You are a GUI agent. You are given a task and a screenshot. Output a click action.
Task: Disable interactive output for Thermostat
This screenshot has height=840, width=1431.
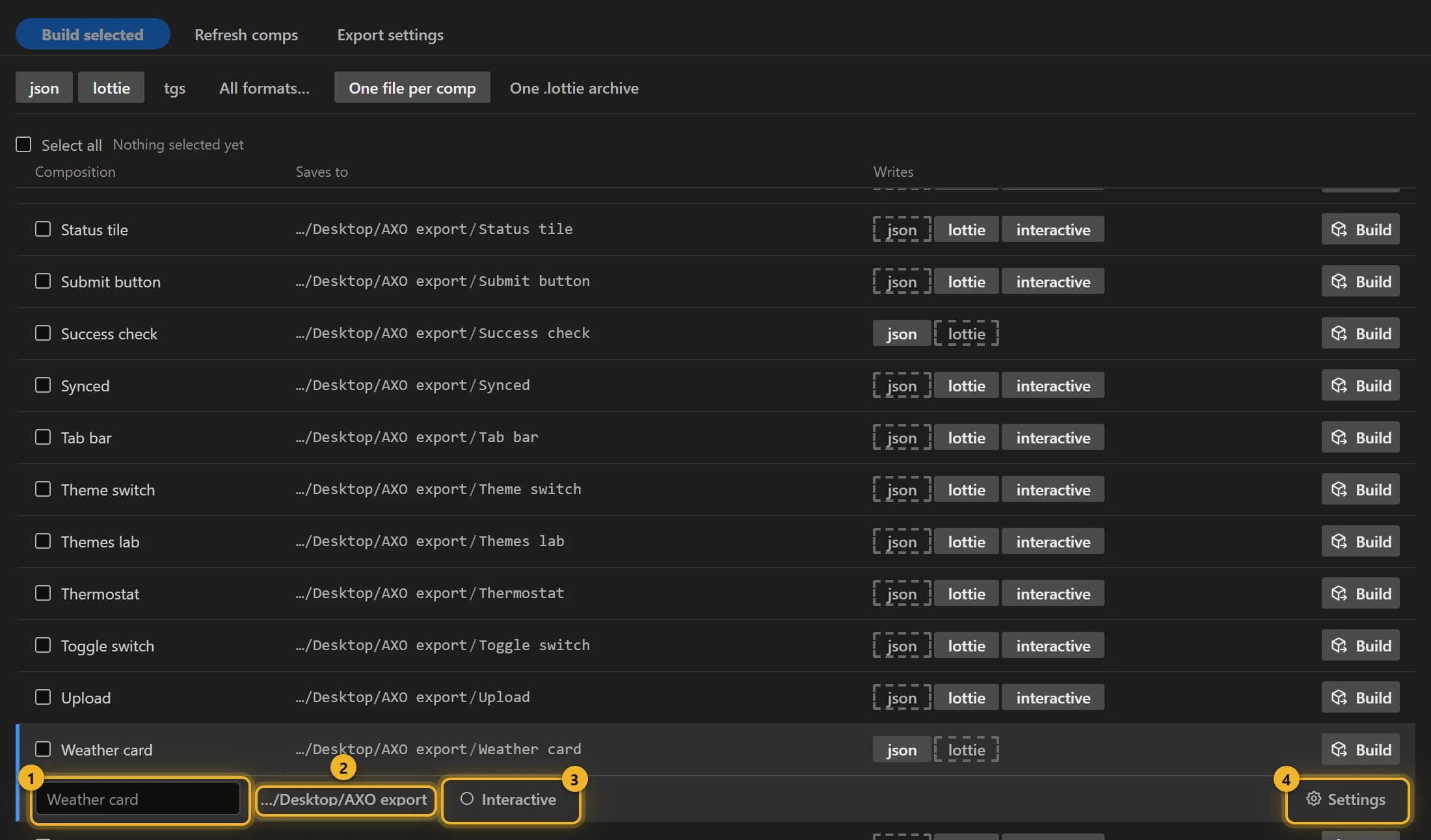pyautogui.click(x=1053, y=594)
